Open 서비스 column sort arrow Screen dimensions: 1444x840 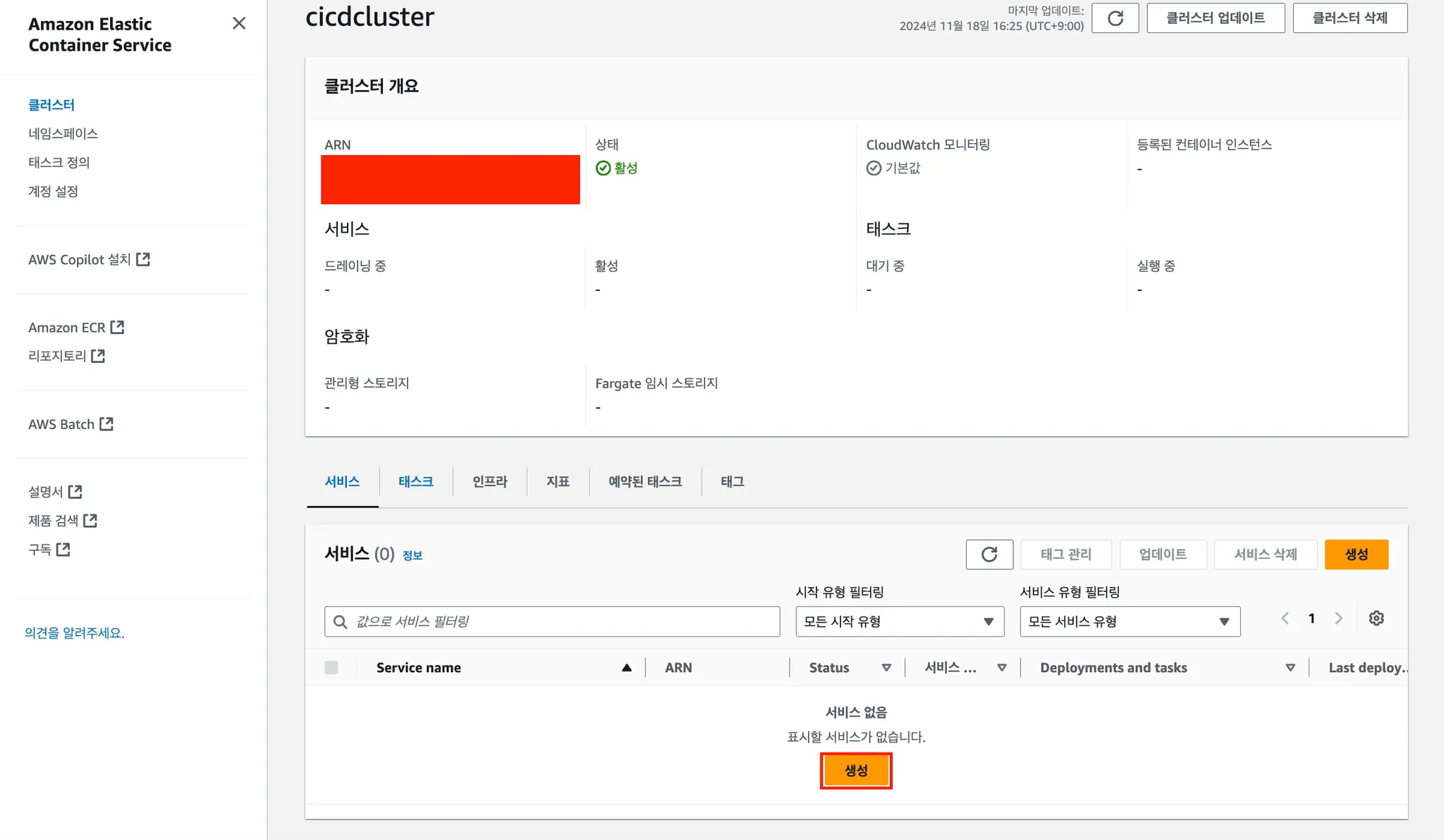click(1001, 667)
